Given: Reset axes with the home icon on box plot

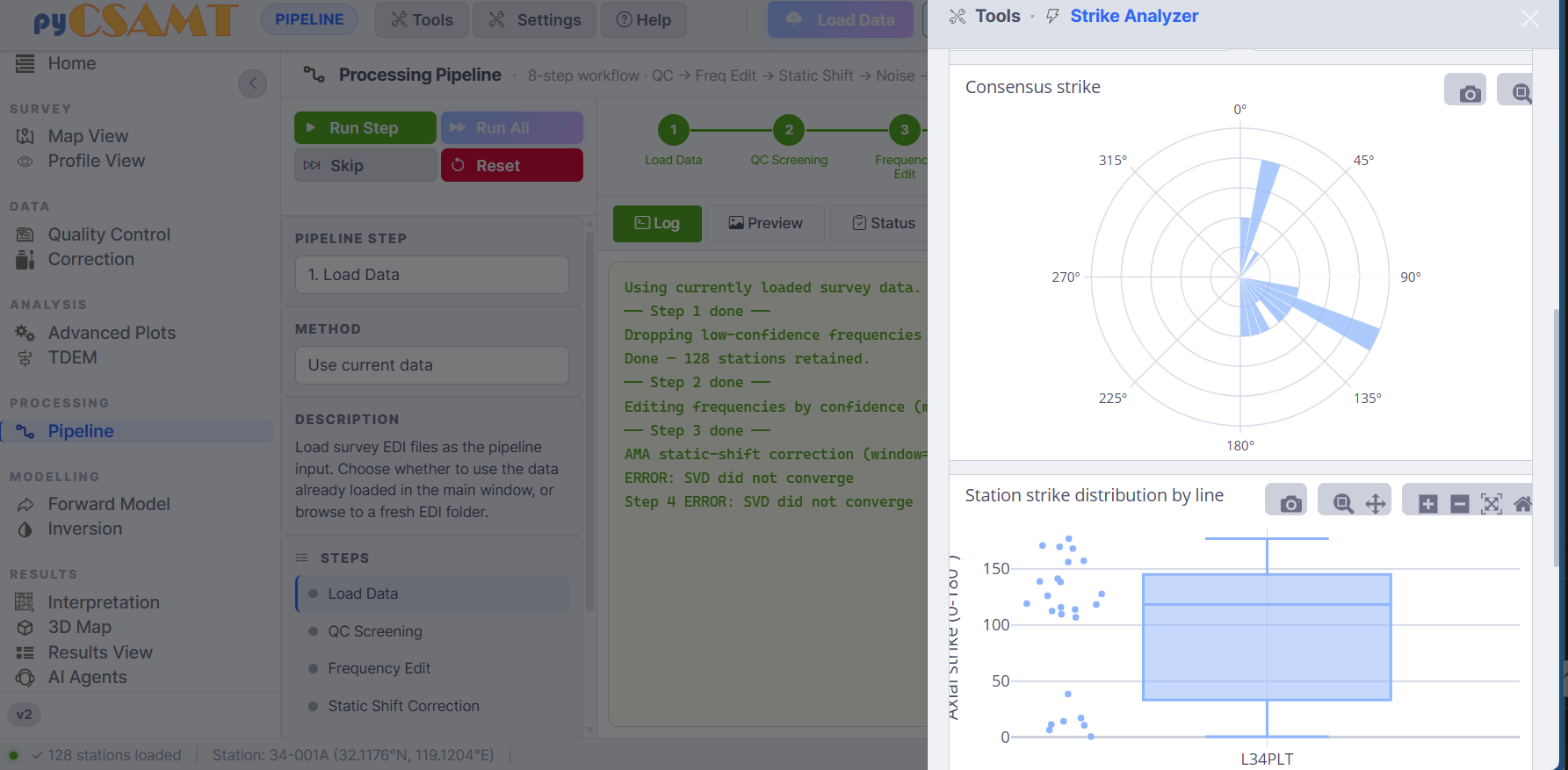Looking at the screenshot, I should (x=1522, y=503).
